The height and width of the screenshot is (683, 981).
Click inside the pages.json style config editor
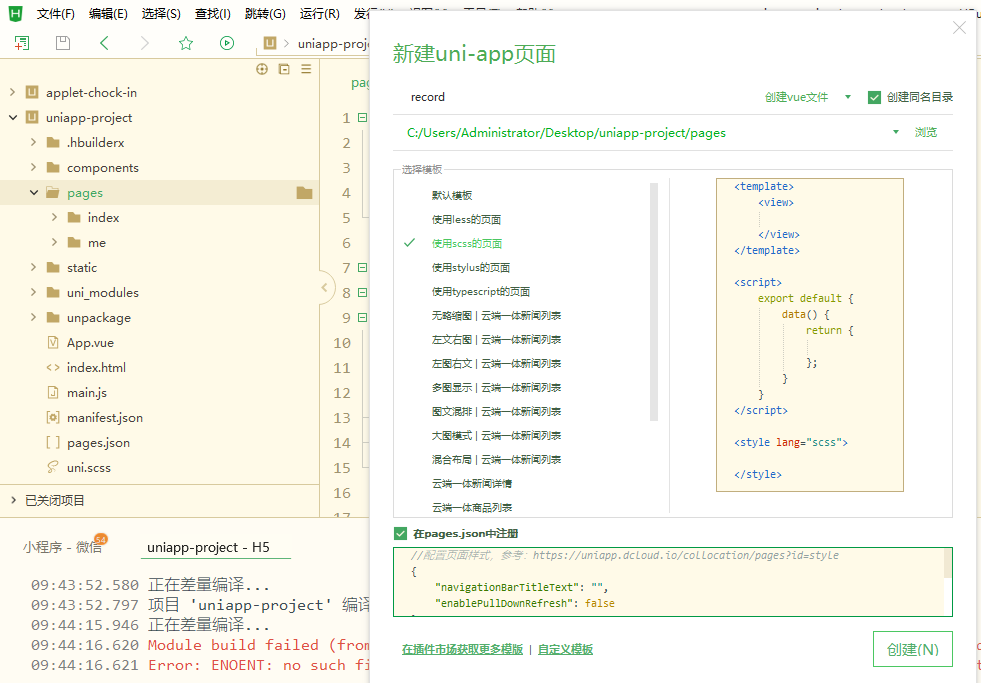pyautogui.click(x=673, y=582)
